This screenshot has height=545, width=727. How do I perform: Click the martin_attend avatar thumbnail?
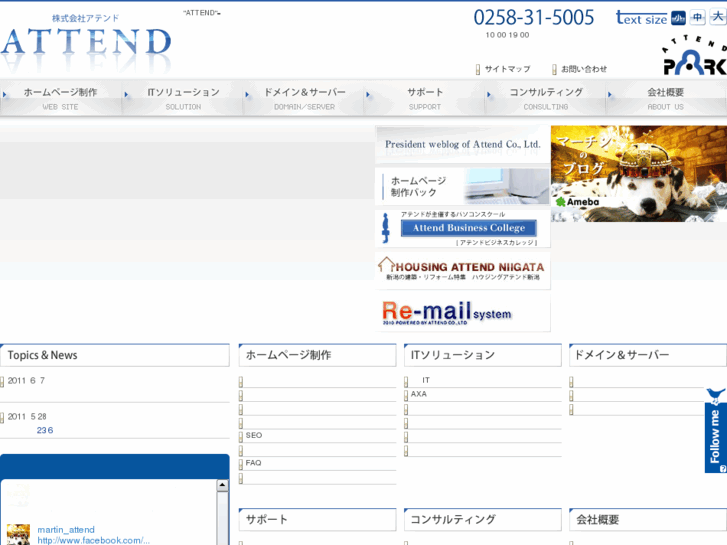pos(19,534)
